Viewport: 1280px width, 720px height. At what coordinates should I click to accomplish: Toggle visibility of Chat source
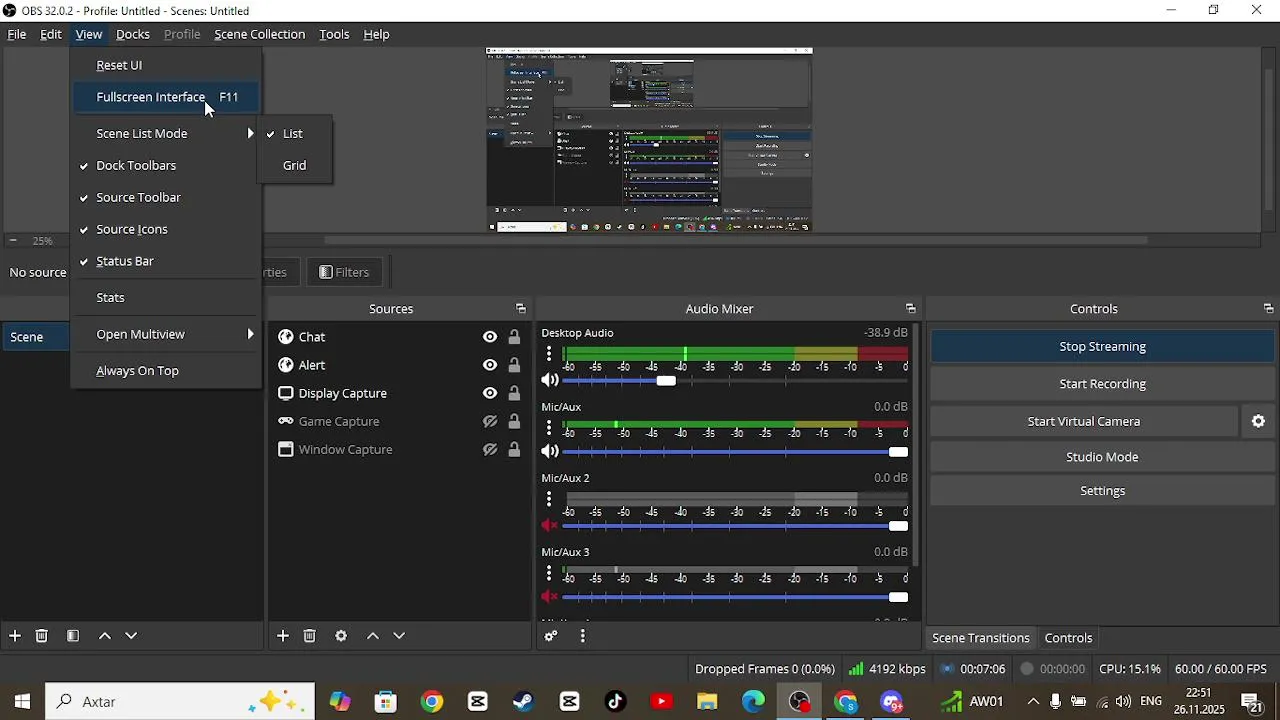pos(490,337)
